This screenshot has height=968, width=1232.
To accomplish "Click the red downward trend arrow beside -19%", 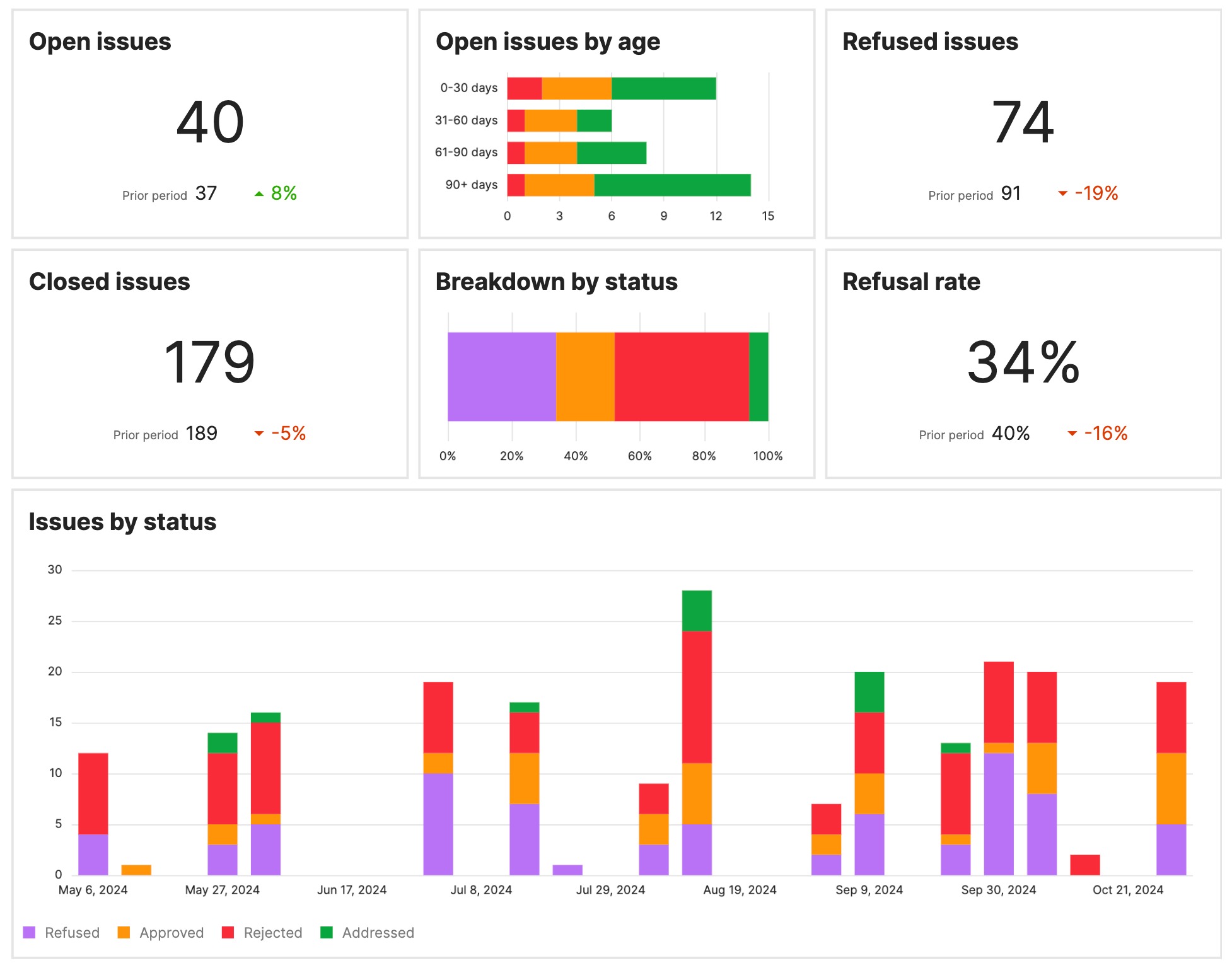I will coord(1064,194).
